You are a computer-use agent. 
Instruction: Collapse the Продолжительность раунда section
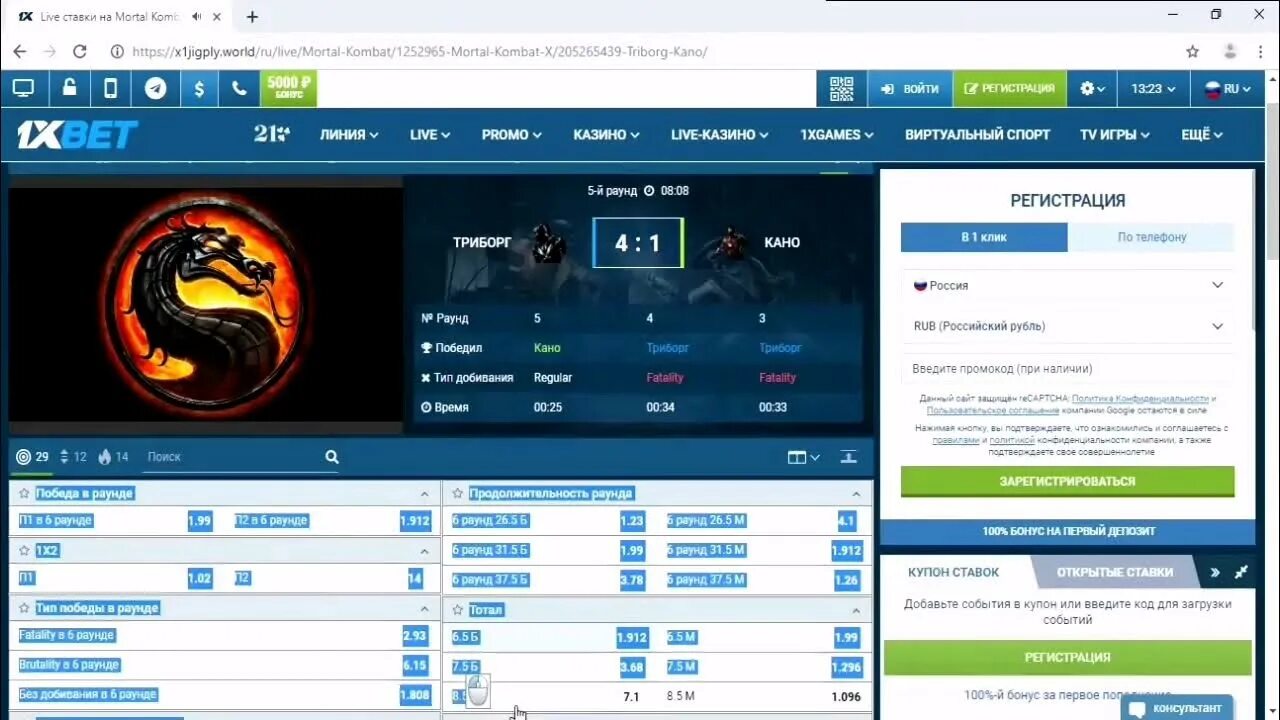(856, 494)
